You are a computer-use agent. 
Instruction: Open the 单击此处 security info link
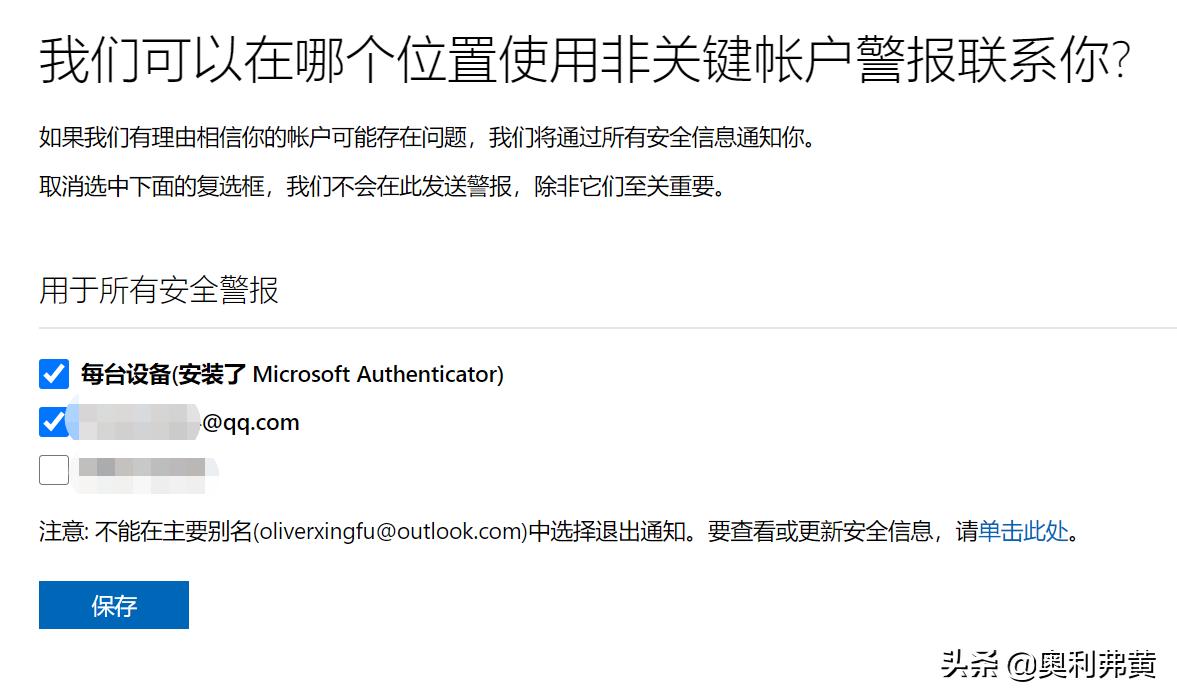(1023, 531)
